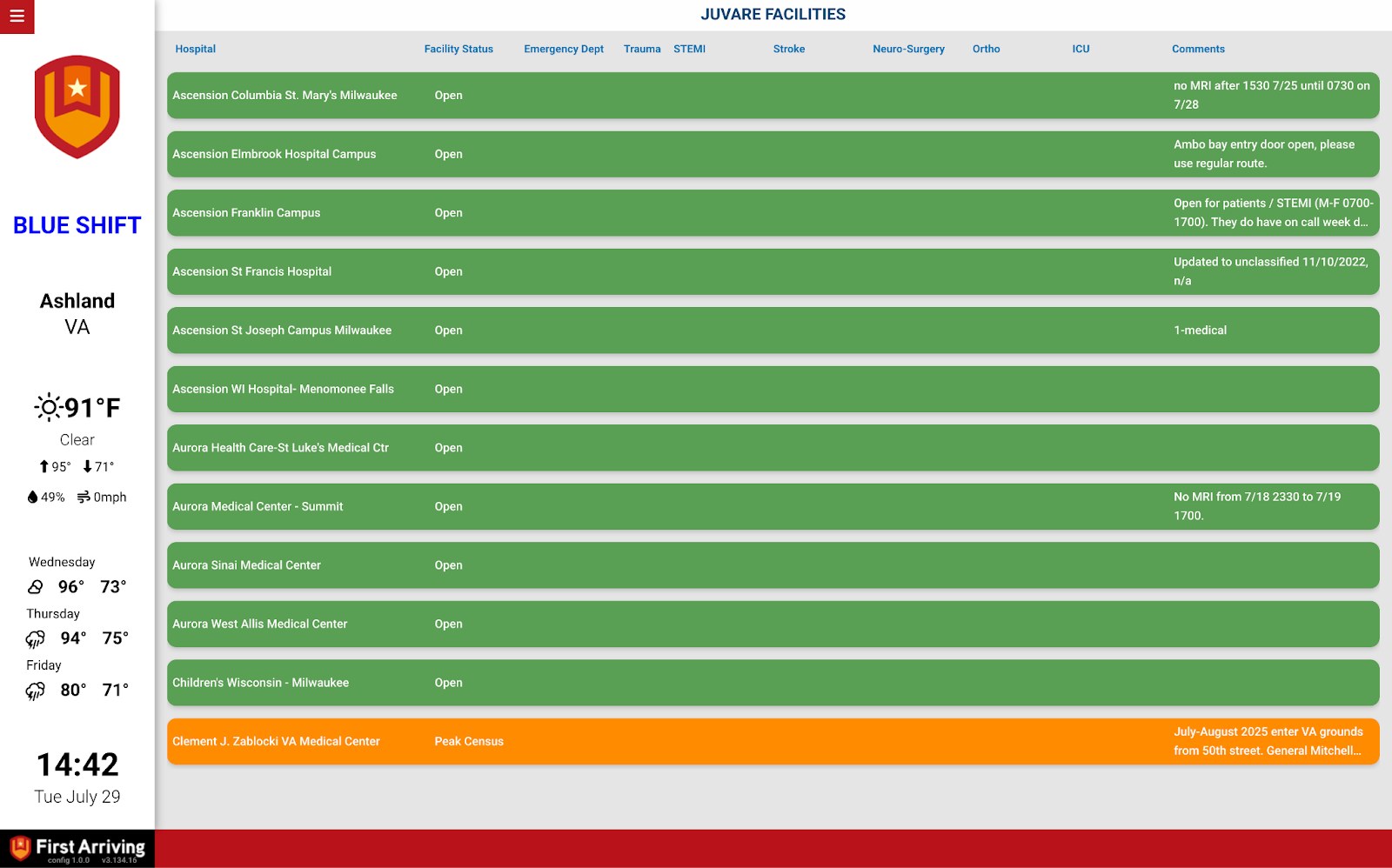Image resolution: width=1392 pixels, height=868 pixels.
Task: Click Open status for Aurora Sinai Medical Center
Action: 448,565
